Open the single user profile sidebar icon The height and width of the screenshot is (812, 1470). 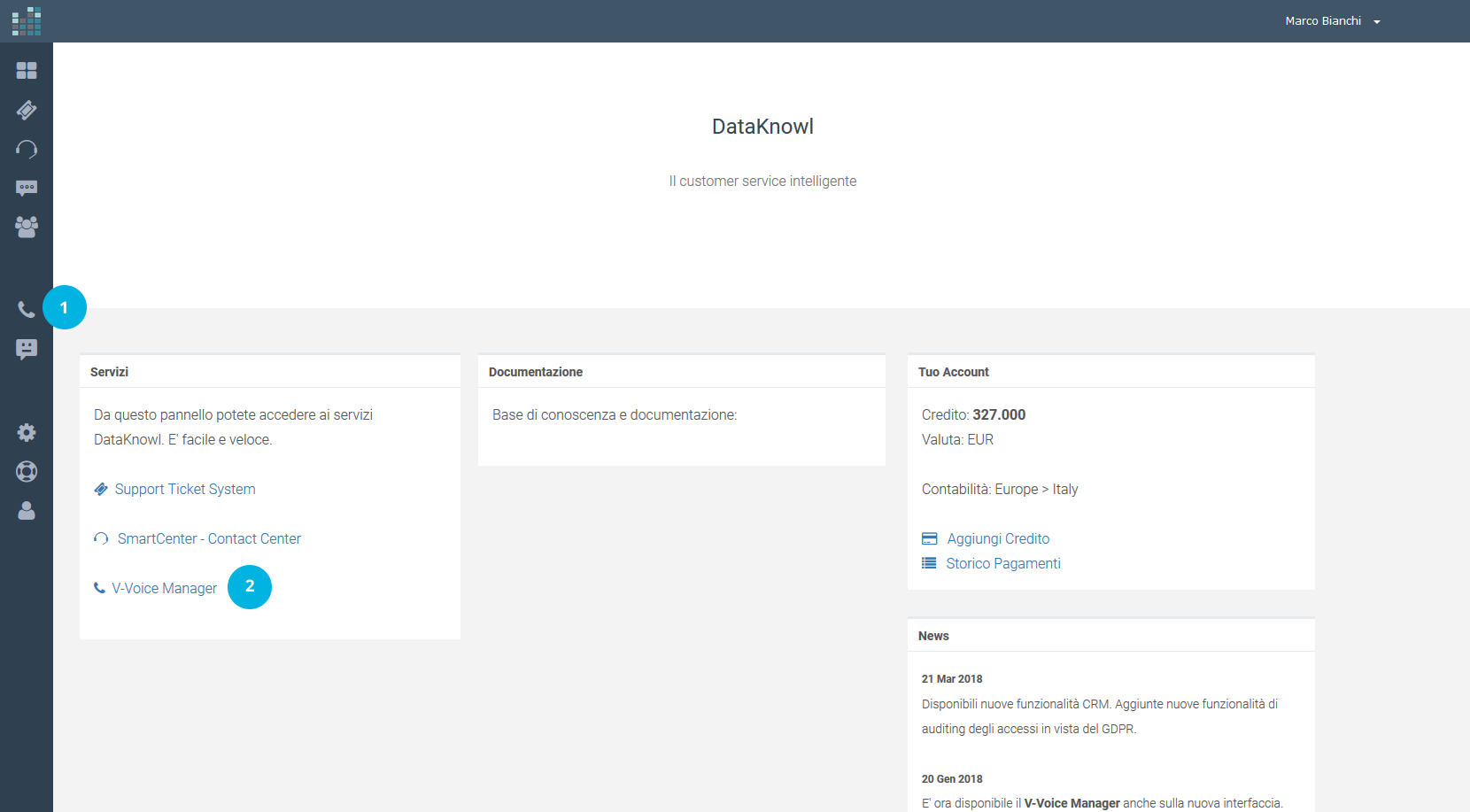pos(27,511)
